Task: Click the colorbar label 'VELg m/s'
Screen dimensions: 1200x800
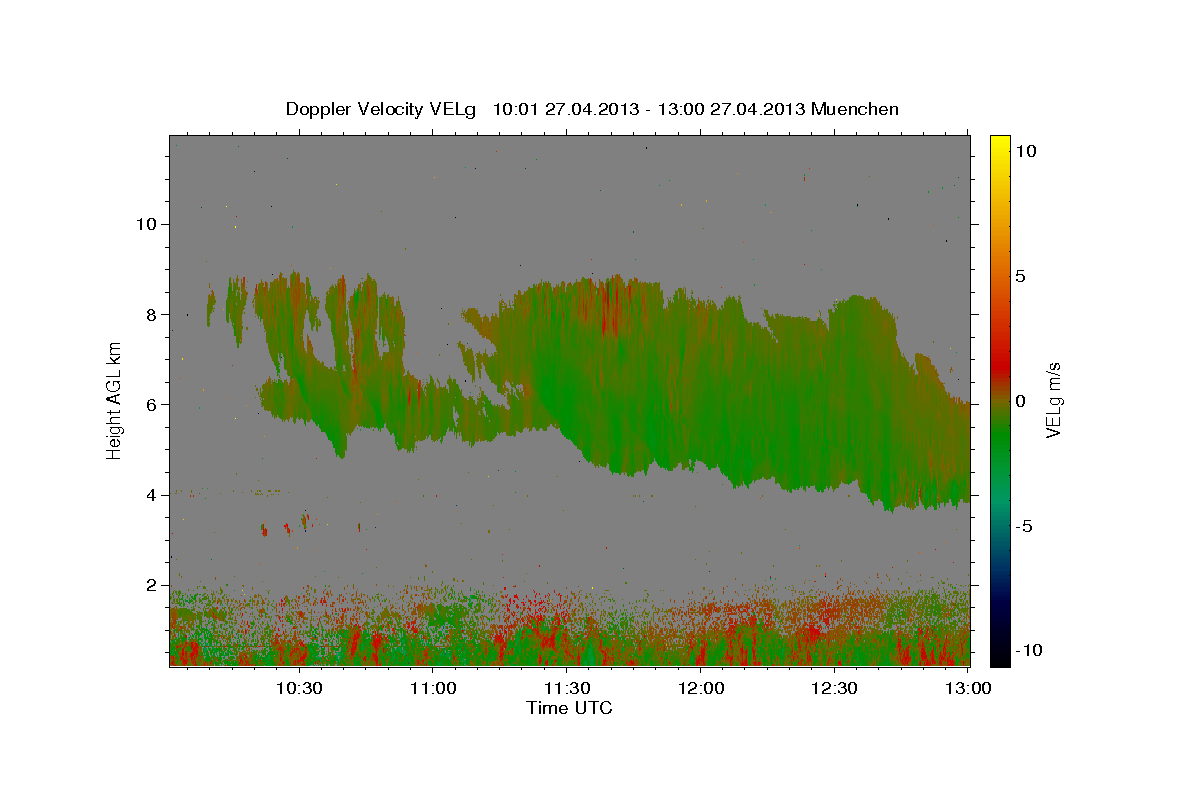Action: pyautogui.click(x=1054, y=401)
